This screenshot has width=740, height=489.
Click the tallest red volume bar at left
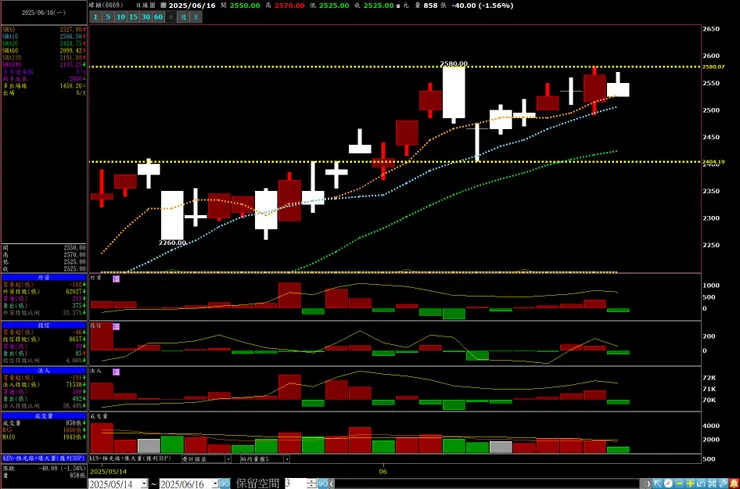pyautogui.click(x=102, y=438)
